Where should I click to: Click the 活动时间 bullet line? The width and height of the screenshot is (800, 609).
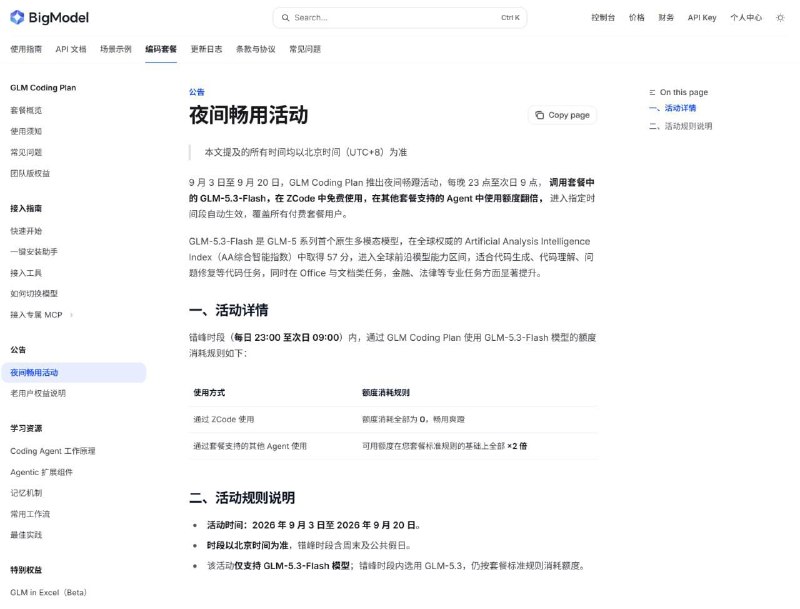(x=313, y=525)
